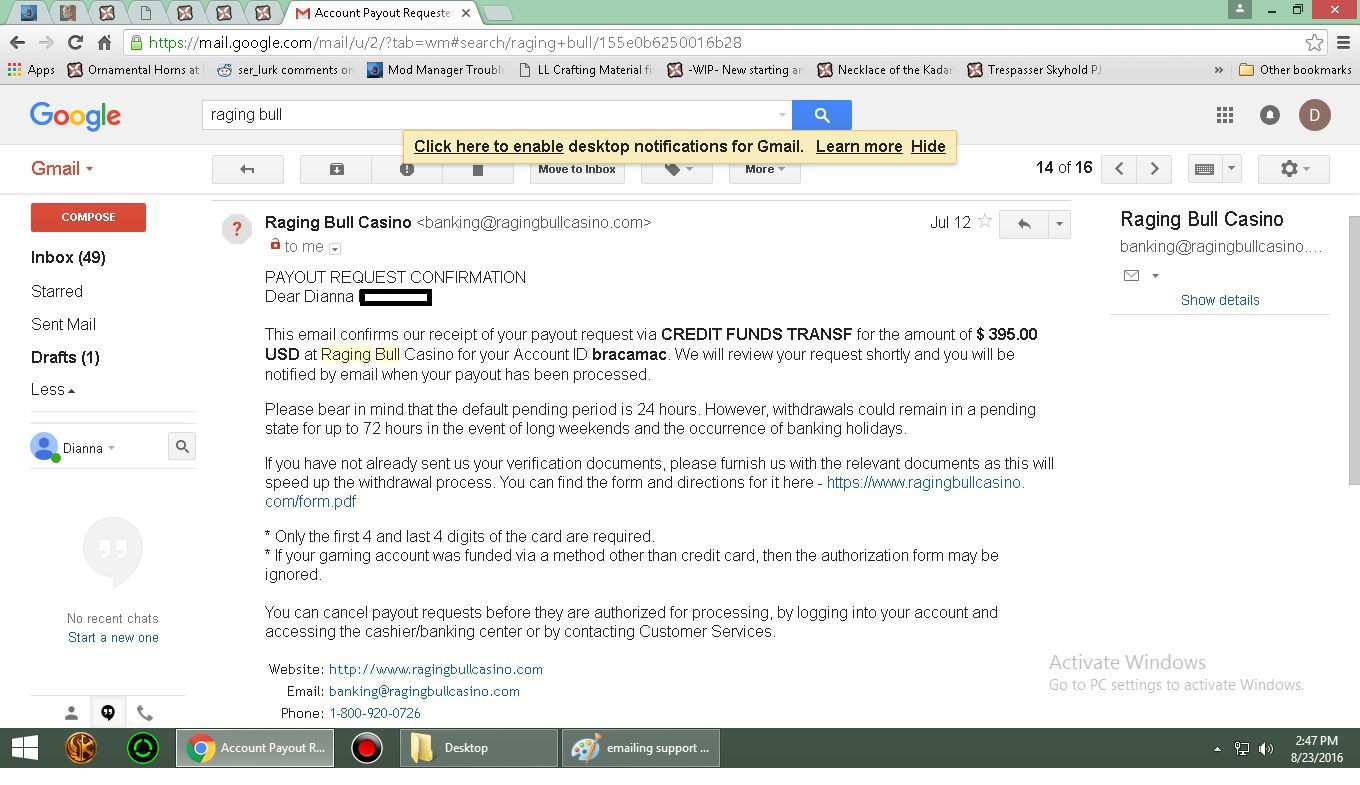Open the Contacts icon at sidebar bottom
The height and width of the screenshot is (785, 1360).
pyautogui.click(x=71, y=713)
